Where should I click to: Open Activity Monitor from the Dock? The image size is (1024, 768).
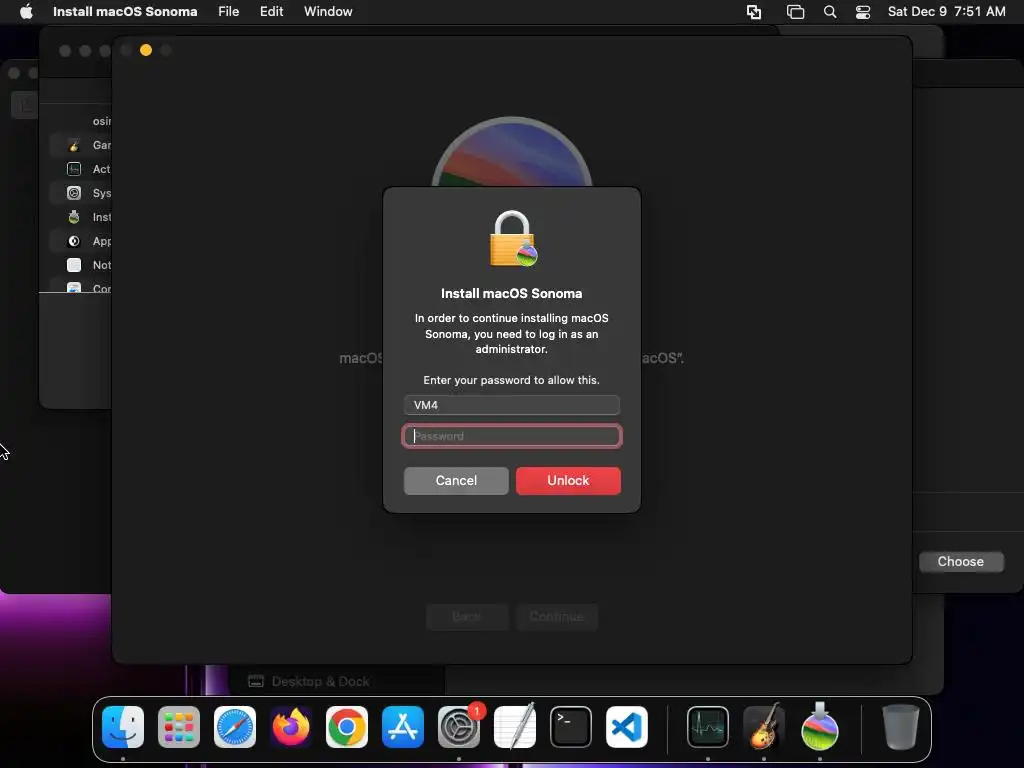click(708, 727)
